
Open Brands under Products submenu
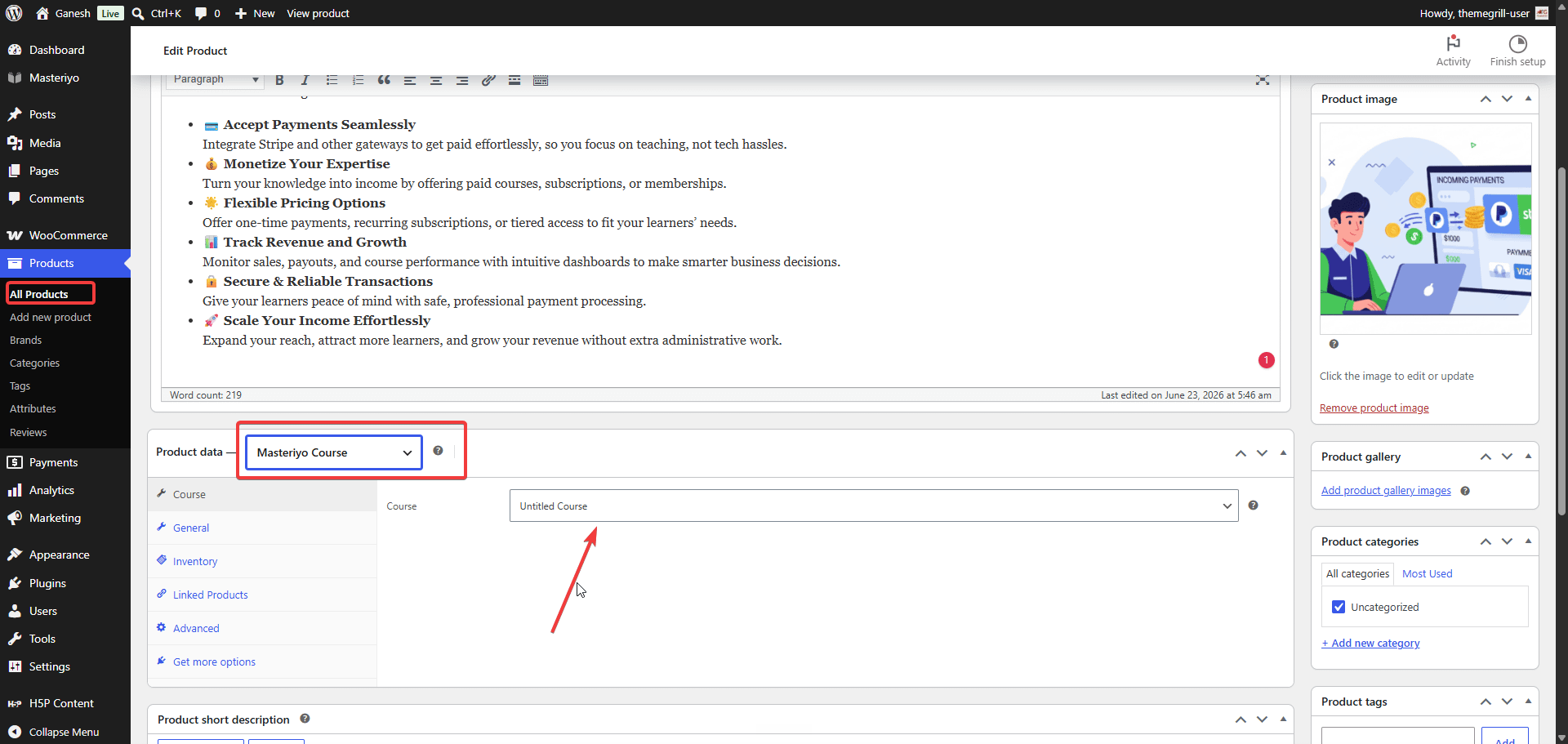26,340
